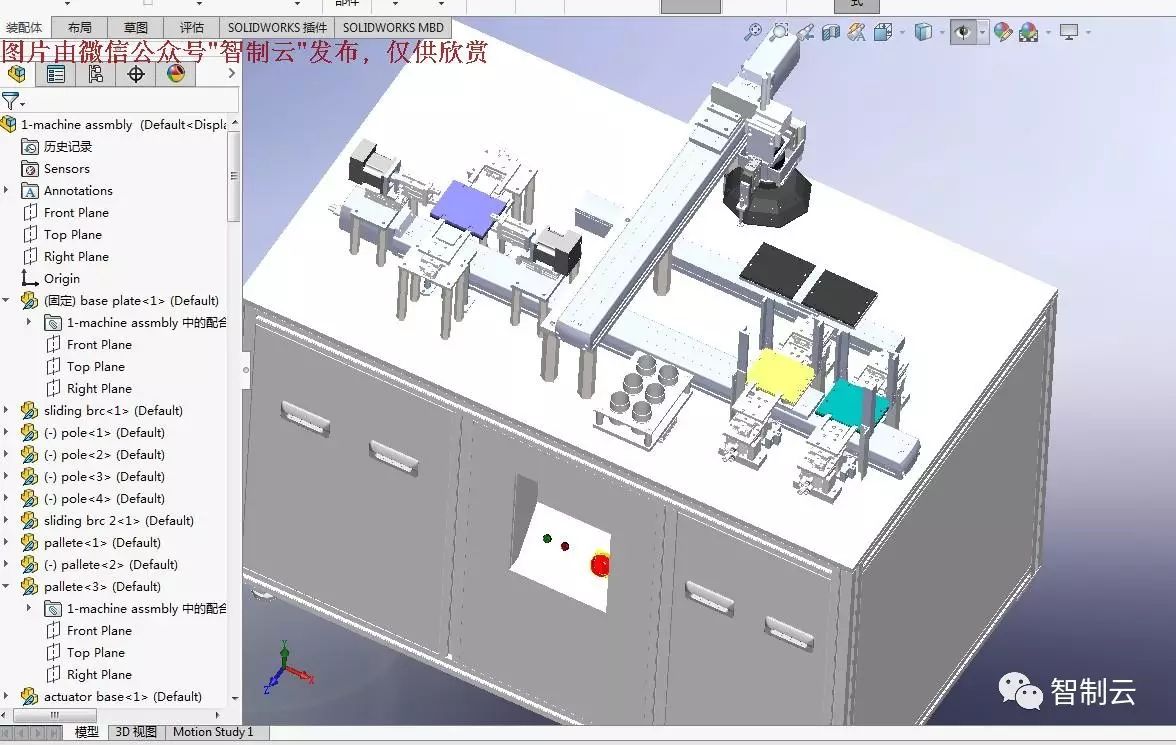The image size is (1176, 745).
Task: Expand the actuator base<1> tree node
Action: [x=6, y=696]
